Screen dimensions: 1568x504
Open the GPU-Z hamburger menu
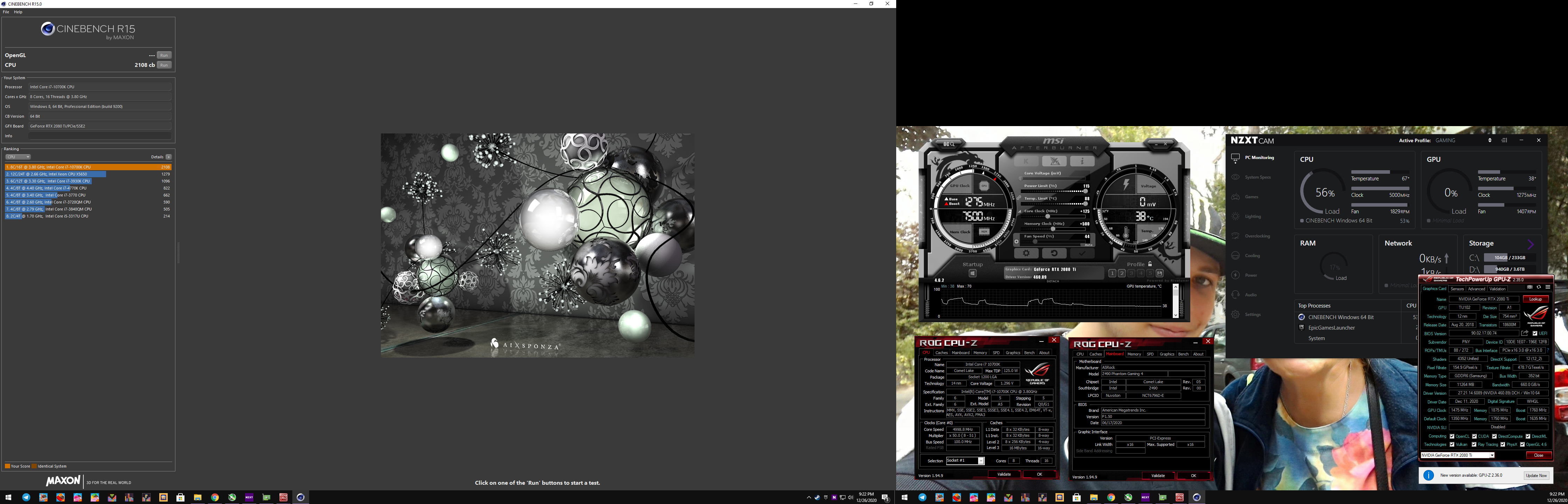click(1548, 287)
